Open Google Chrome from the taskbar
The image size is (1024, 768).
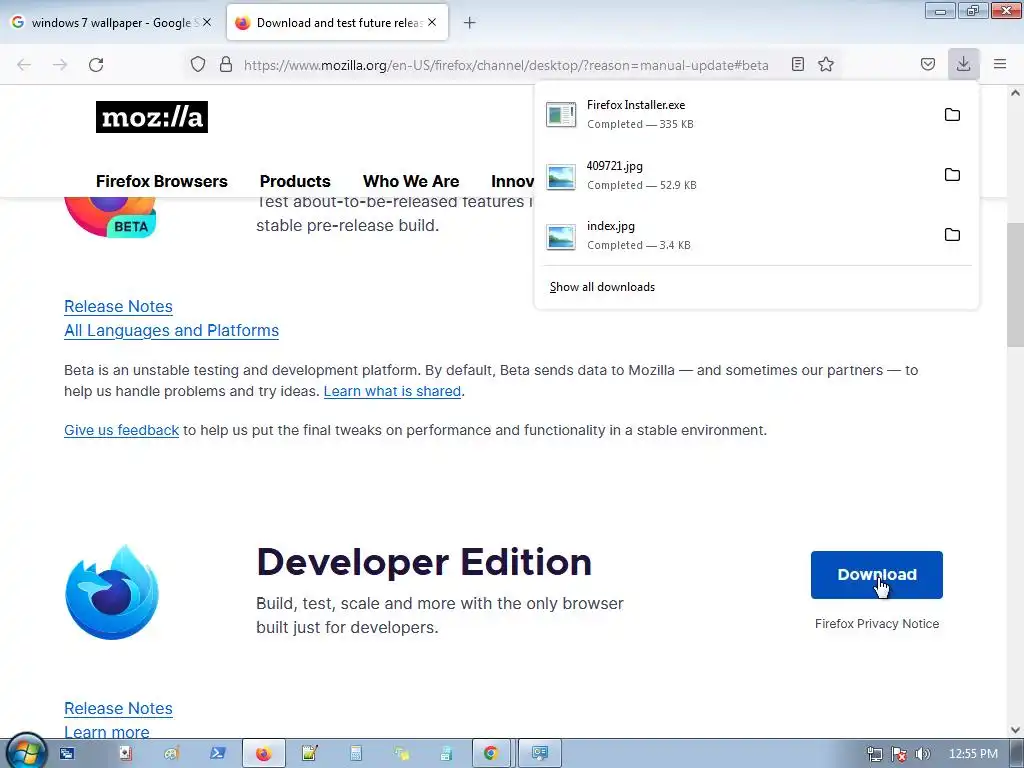tap(491, 754)
